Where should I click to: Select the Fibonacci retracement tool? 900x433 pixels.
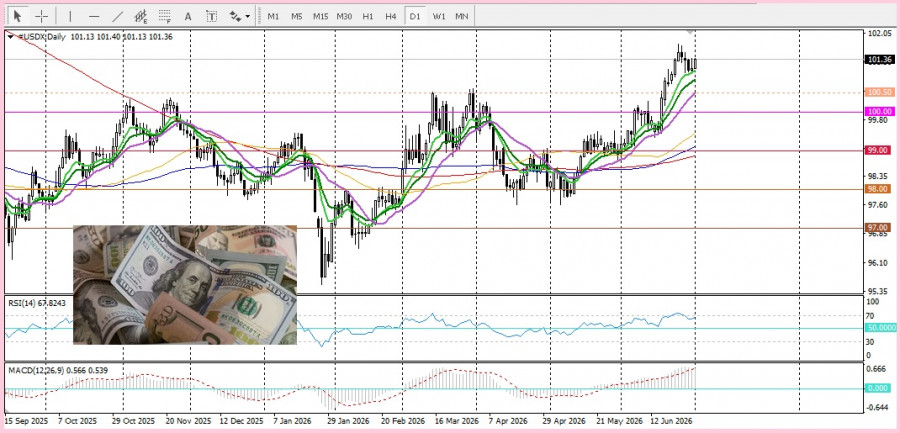[x=165, y=16]
